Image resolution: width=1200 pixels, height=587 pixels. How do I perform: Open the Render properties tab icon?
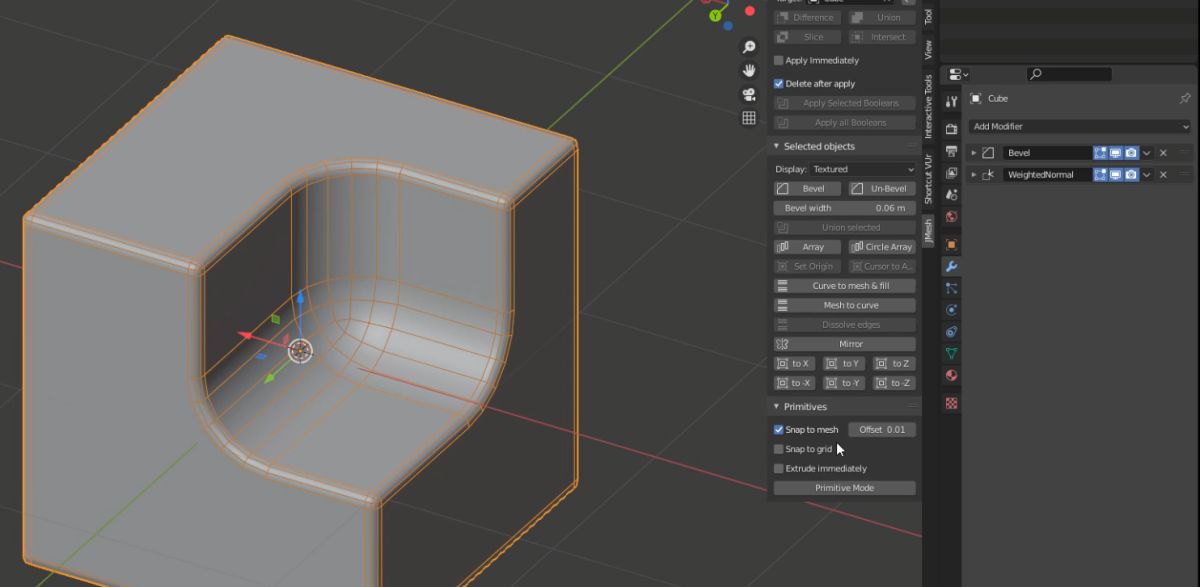(952, 128)
